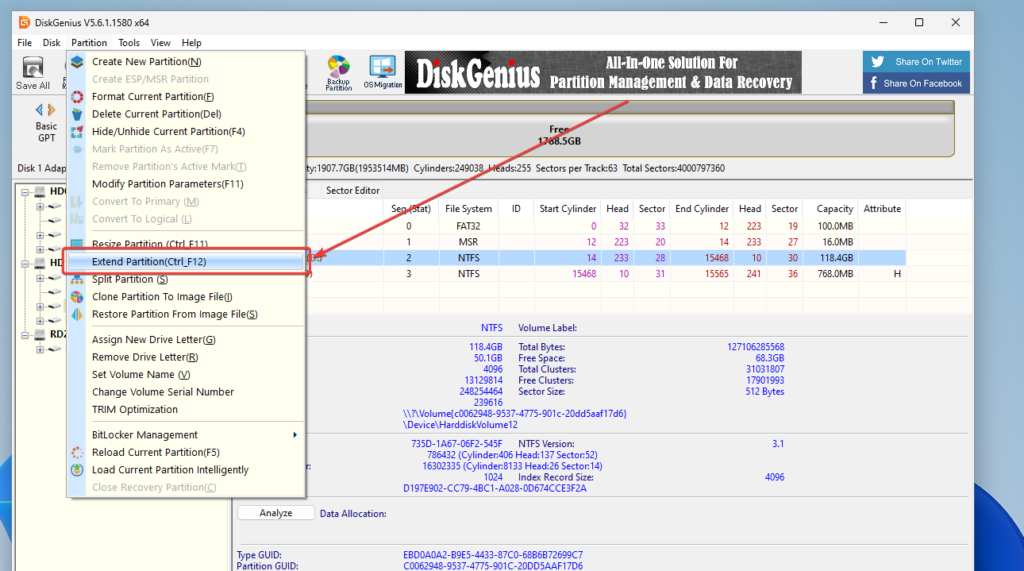Click the Free Space value 68.3GB
1024x571 pixels.
click(x=769, y=358)
